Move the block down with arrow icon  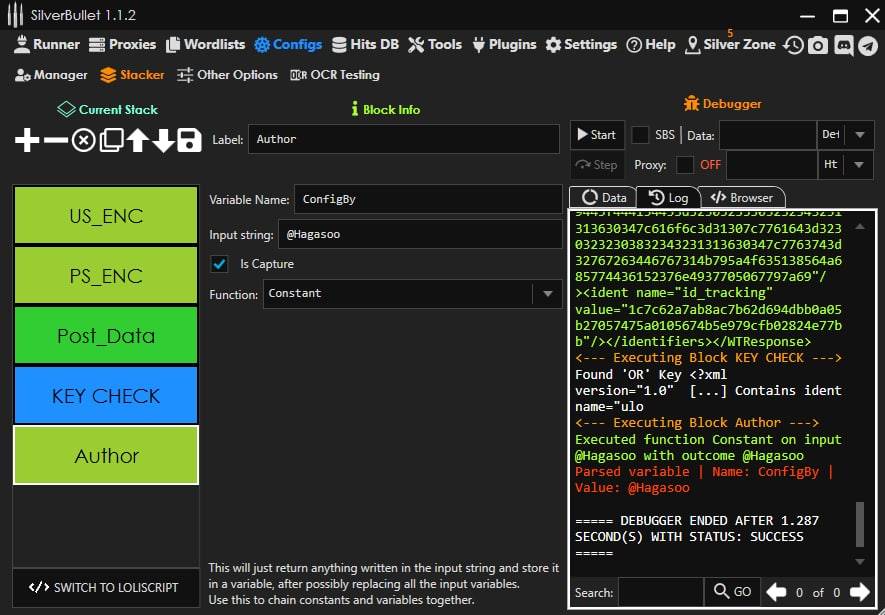click(x=163, y=140)
